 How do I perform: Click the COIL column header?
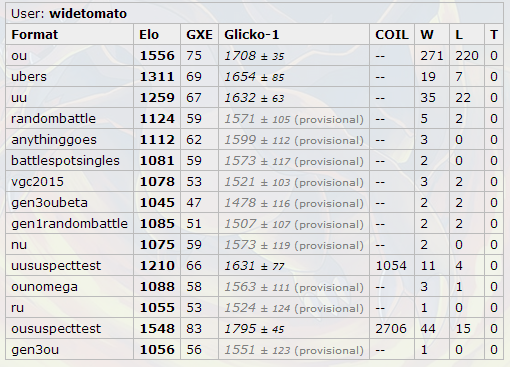pyautogui.click(x=392, y=35)
